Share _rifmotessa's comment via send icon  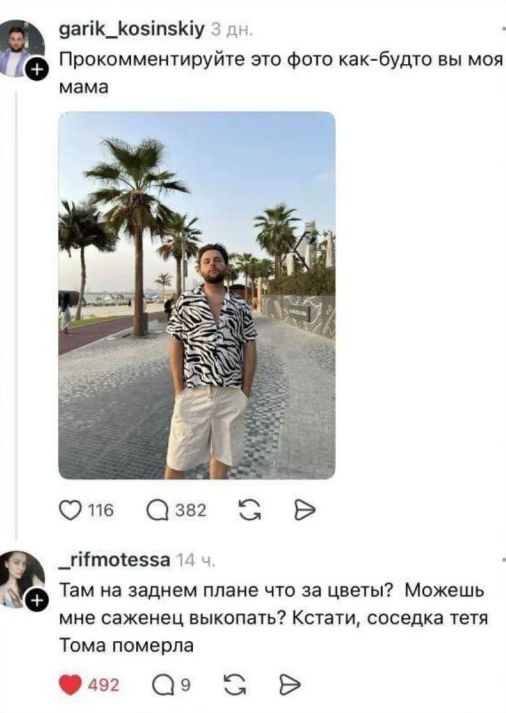(290, 685)
